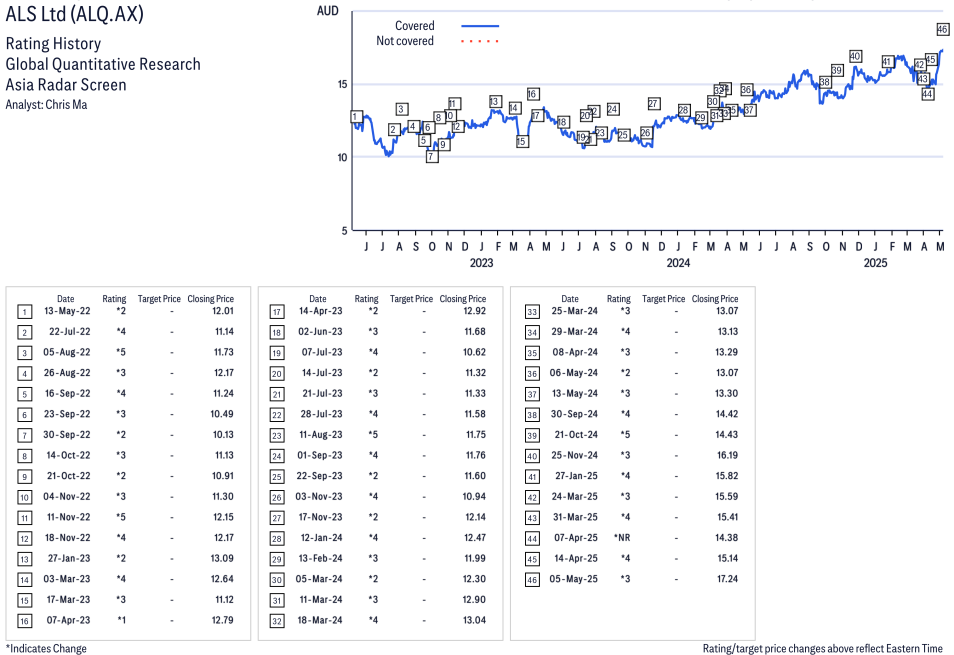Select the 2025 year label on the axis

(x=876, y=263)
